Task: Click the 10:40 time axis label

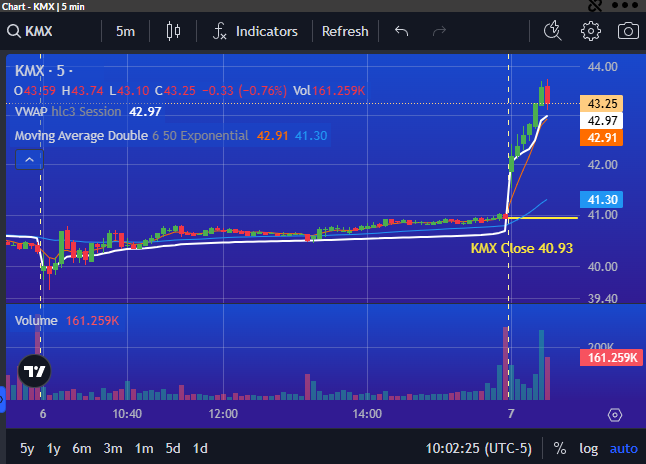Action: click(x=127, y=414)
